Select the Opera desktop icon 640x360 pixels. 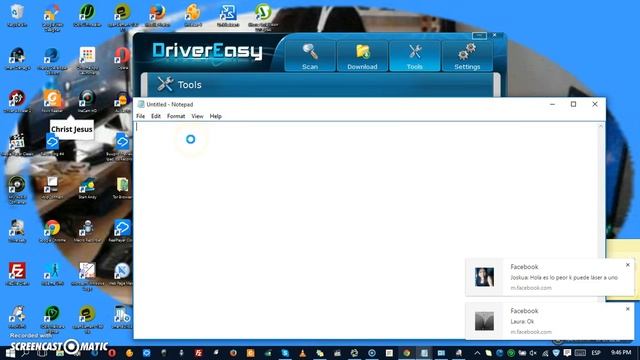pyautogui.click(x=122, y=58)
